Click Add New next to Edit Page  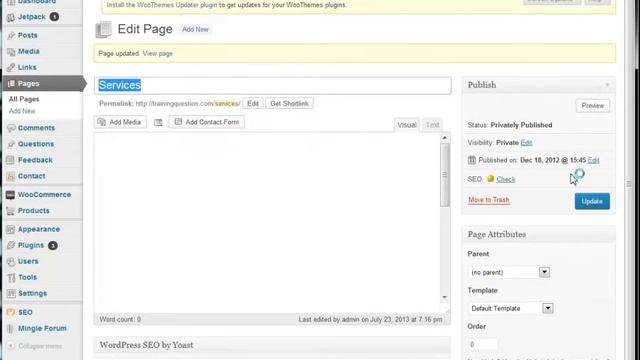pos(195,29)
